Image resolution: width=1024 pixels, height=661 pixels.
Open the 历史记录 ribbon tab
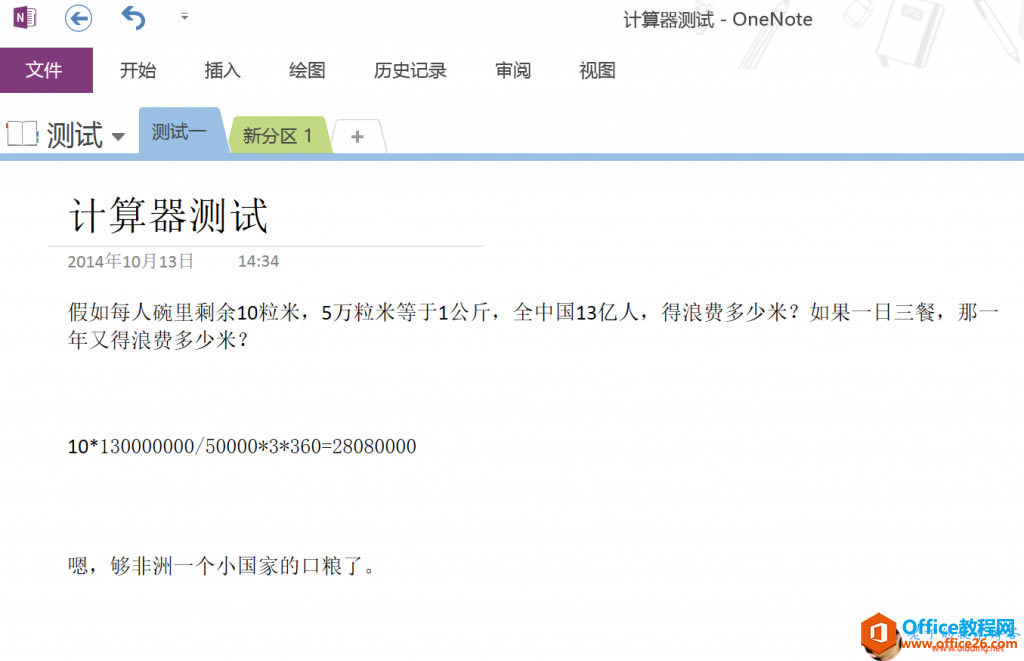[409, 70]
